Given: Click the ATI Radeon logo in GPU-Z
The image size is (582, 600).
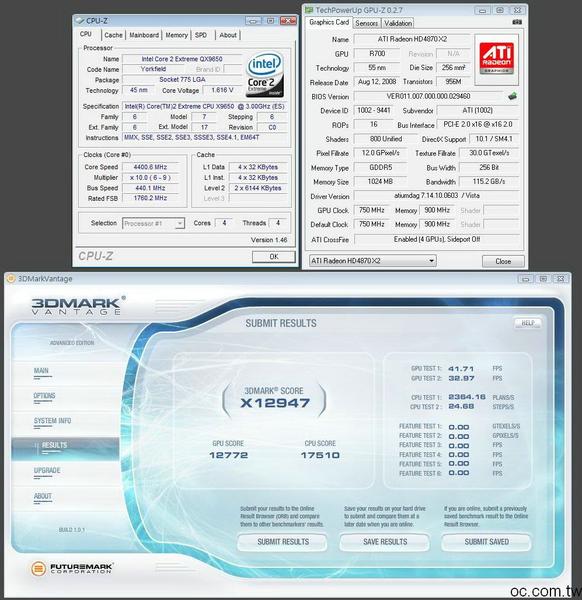Looking at the screenshot, I should click(x=497, y=59).
